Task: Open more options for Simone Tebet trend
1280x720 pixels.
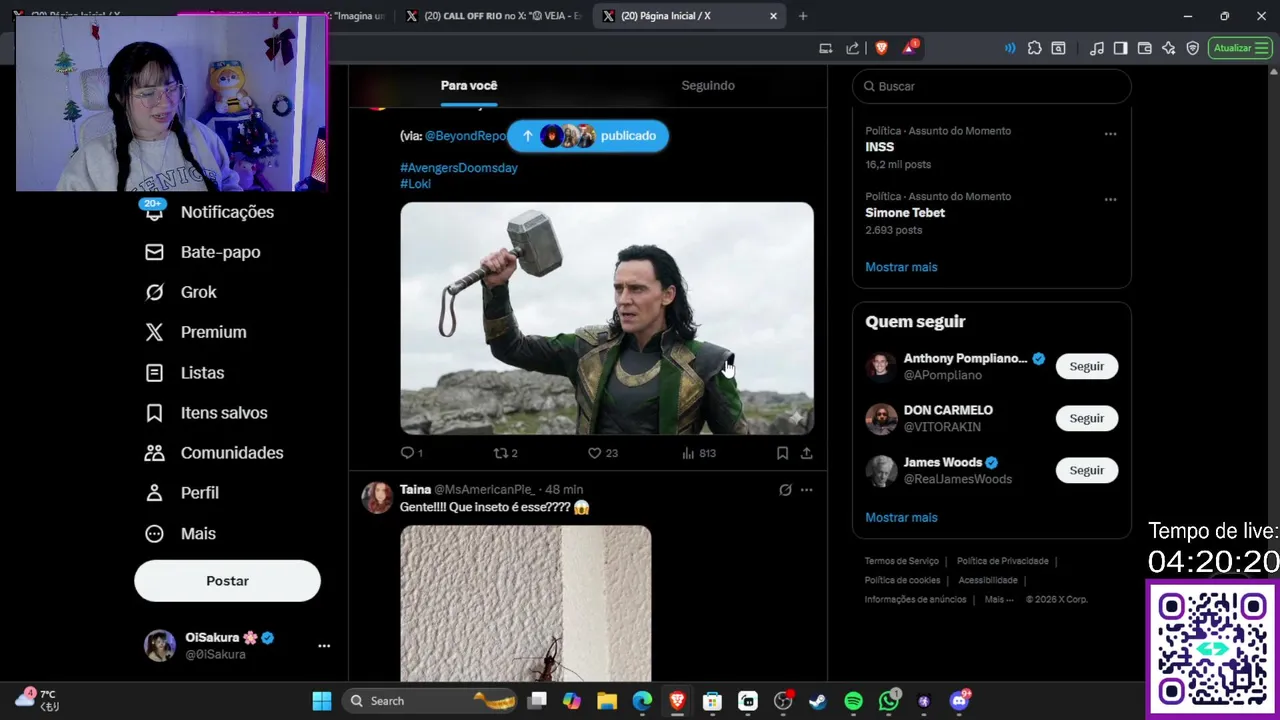Action: point(1110,199)
